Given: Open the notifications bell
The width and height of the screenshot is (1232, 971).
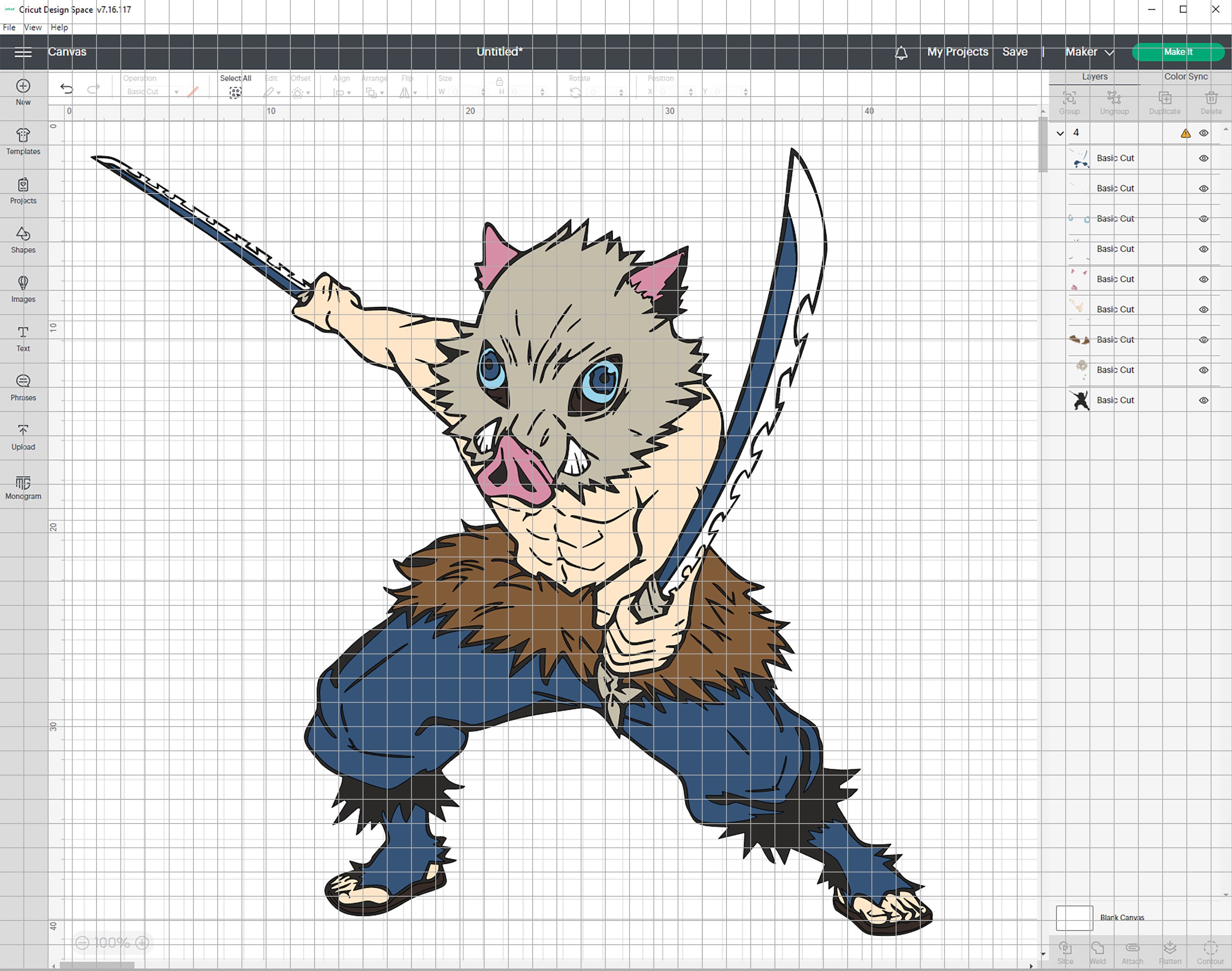Looking at the screenshot, I should tap(901, 52).
